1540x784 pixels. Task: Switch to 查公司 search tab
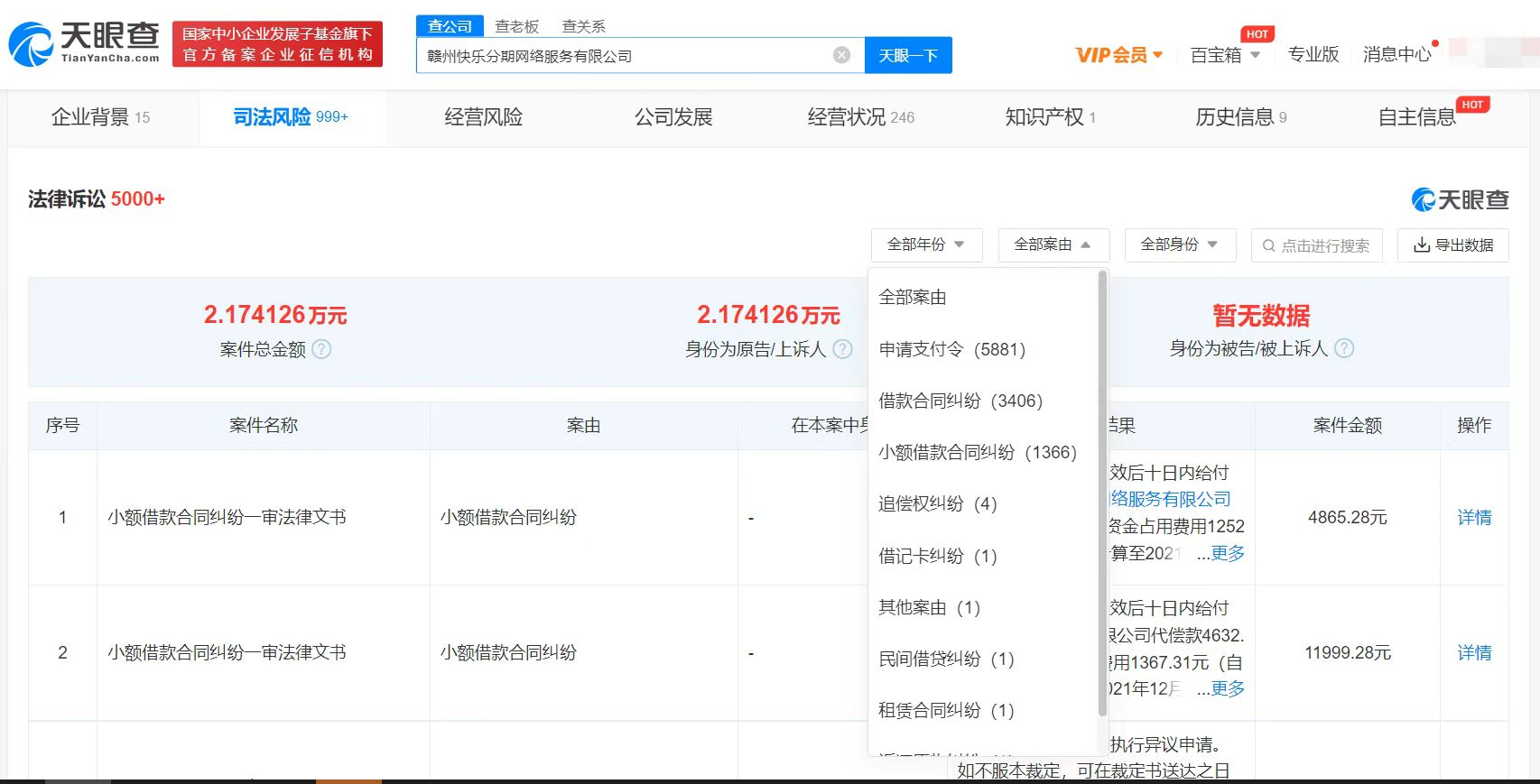click(x=450, y=26)
